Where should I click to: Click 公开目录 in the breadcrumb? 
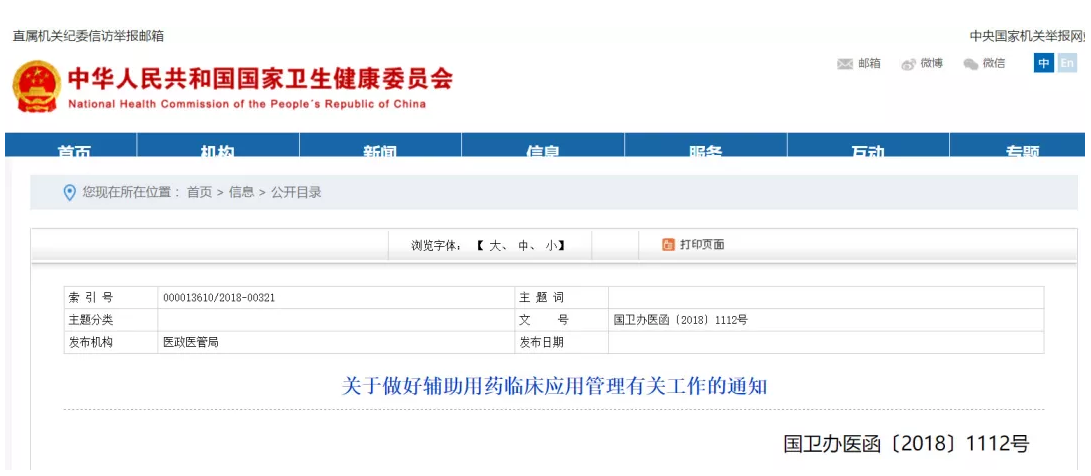(x=296, y=192)
